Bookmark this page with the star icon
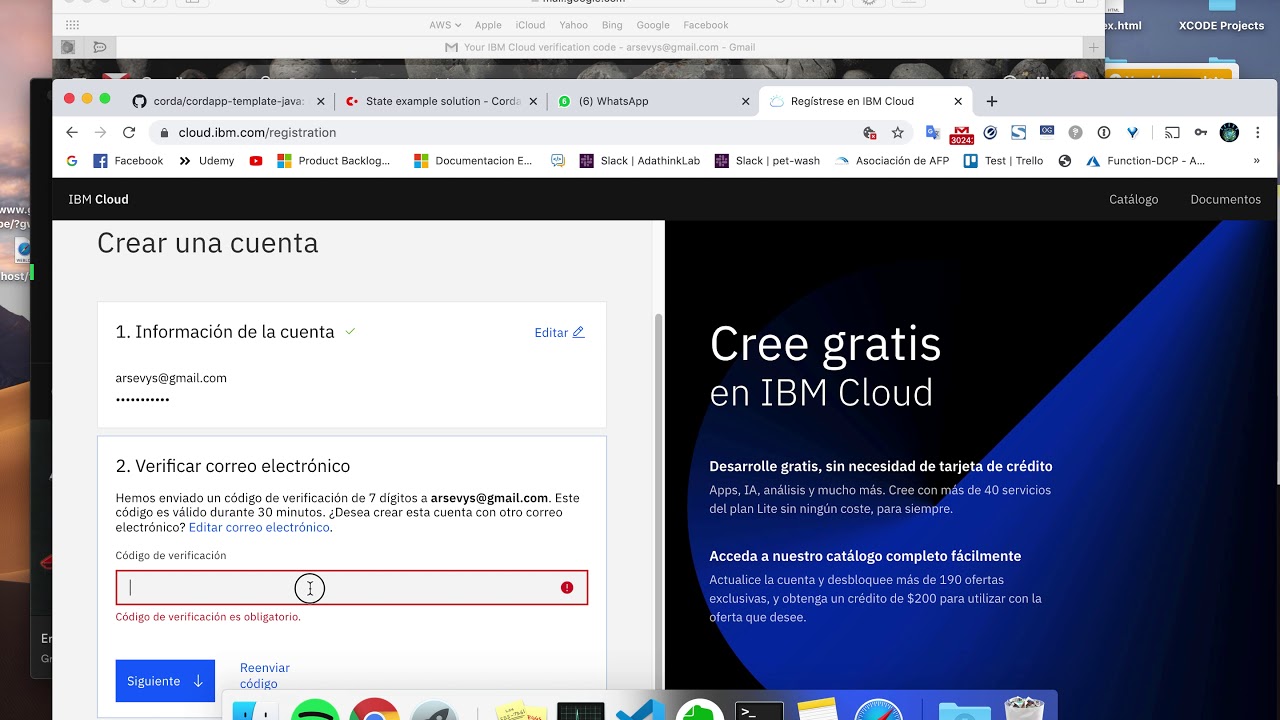This screenshot has height=720, width=1280. [898, 132]
